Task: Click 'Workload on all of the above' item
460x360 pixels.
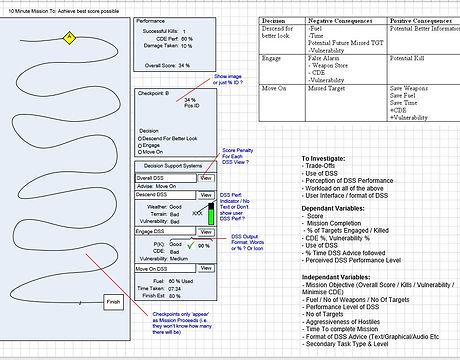Action: (343, 188)
